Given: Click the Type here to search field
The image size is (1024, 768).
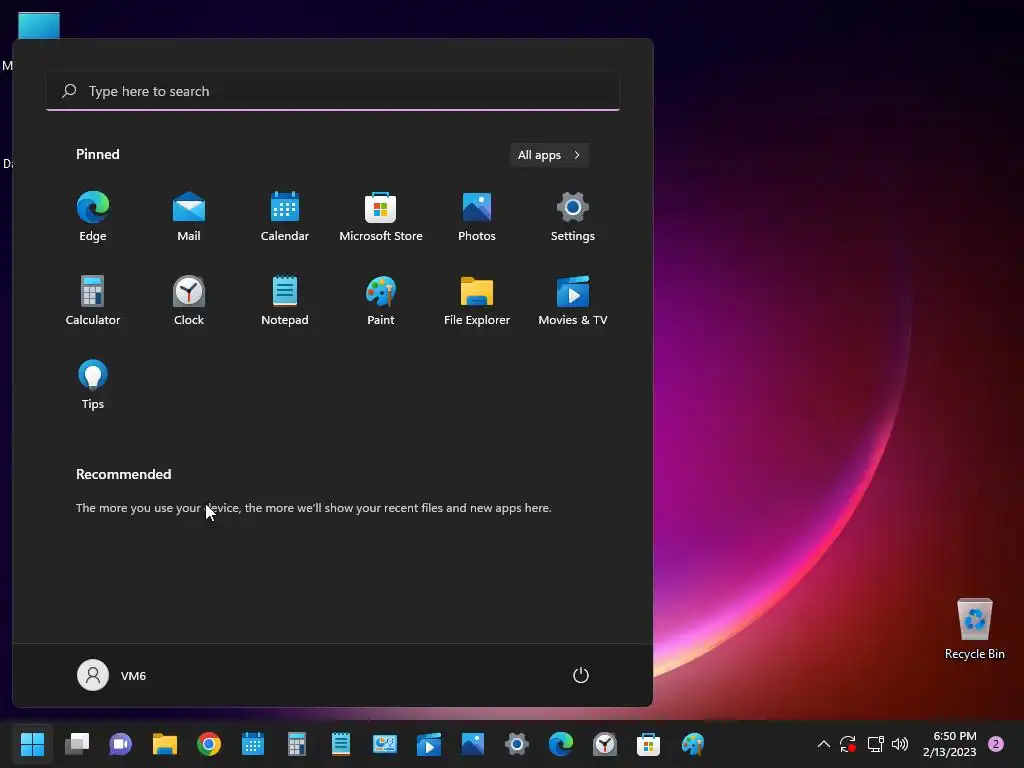Looking at the screenshot, I should pyautogui.click(x=333, y=91).
